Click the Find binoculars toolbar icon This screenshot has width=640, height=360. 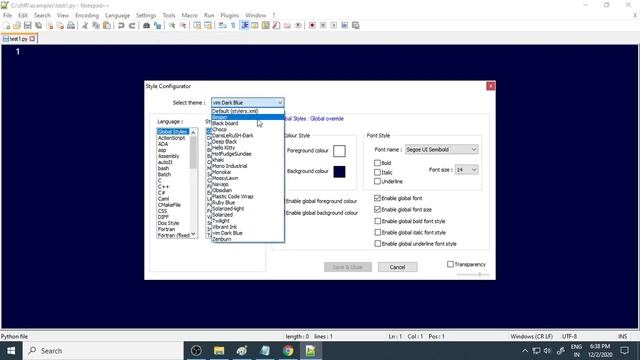click(x=146, y=25)
